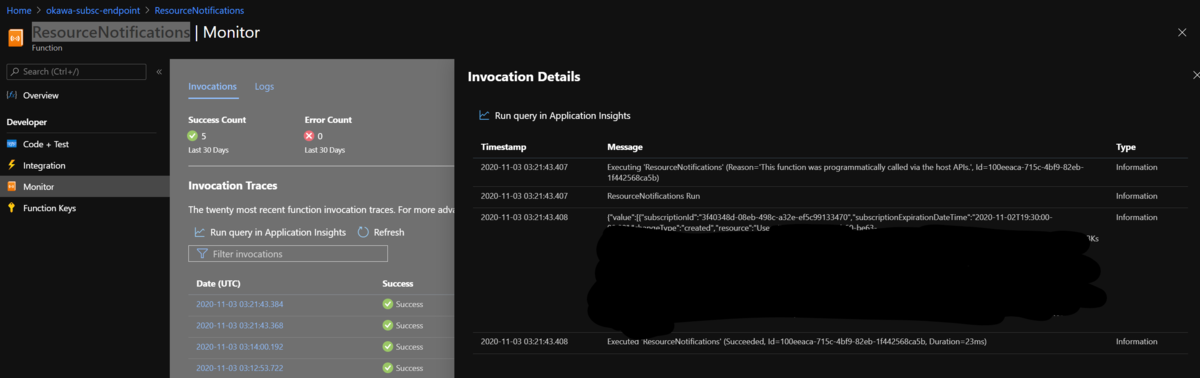The width and height of the screenshot is (1200, 378).
Task: Switch to the Logs tab
Action: pyautogui.click(x=264, y=87)
